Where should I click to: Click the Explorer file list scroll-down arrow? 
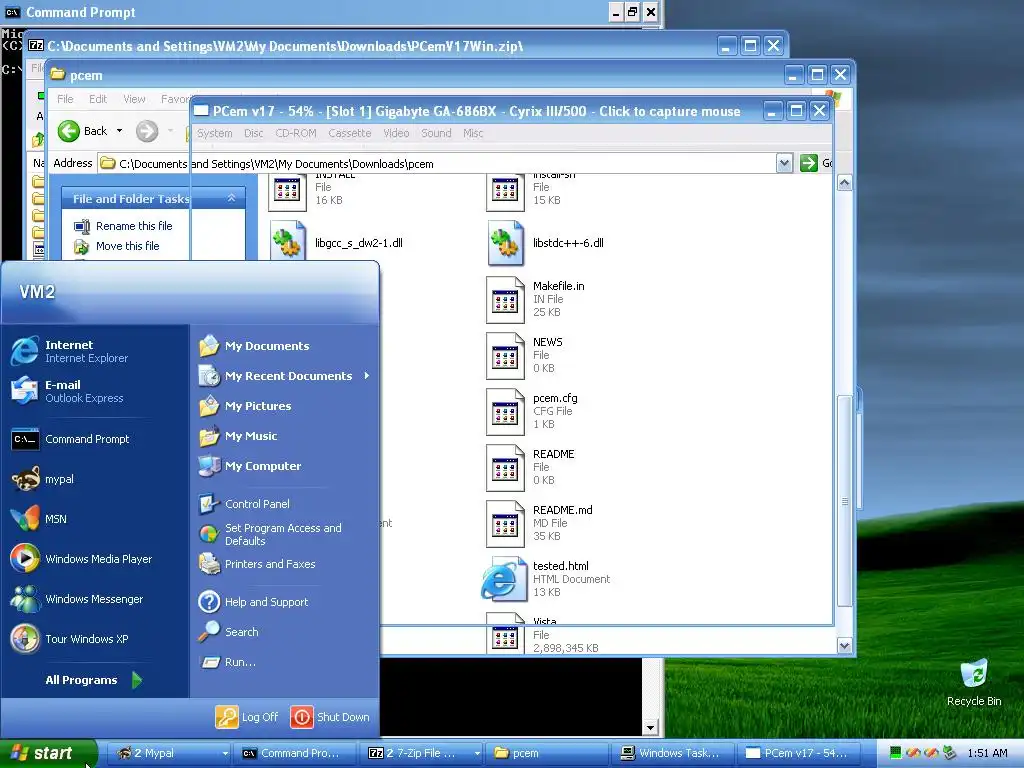pyautogui.click(x=844, y=645)
